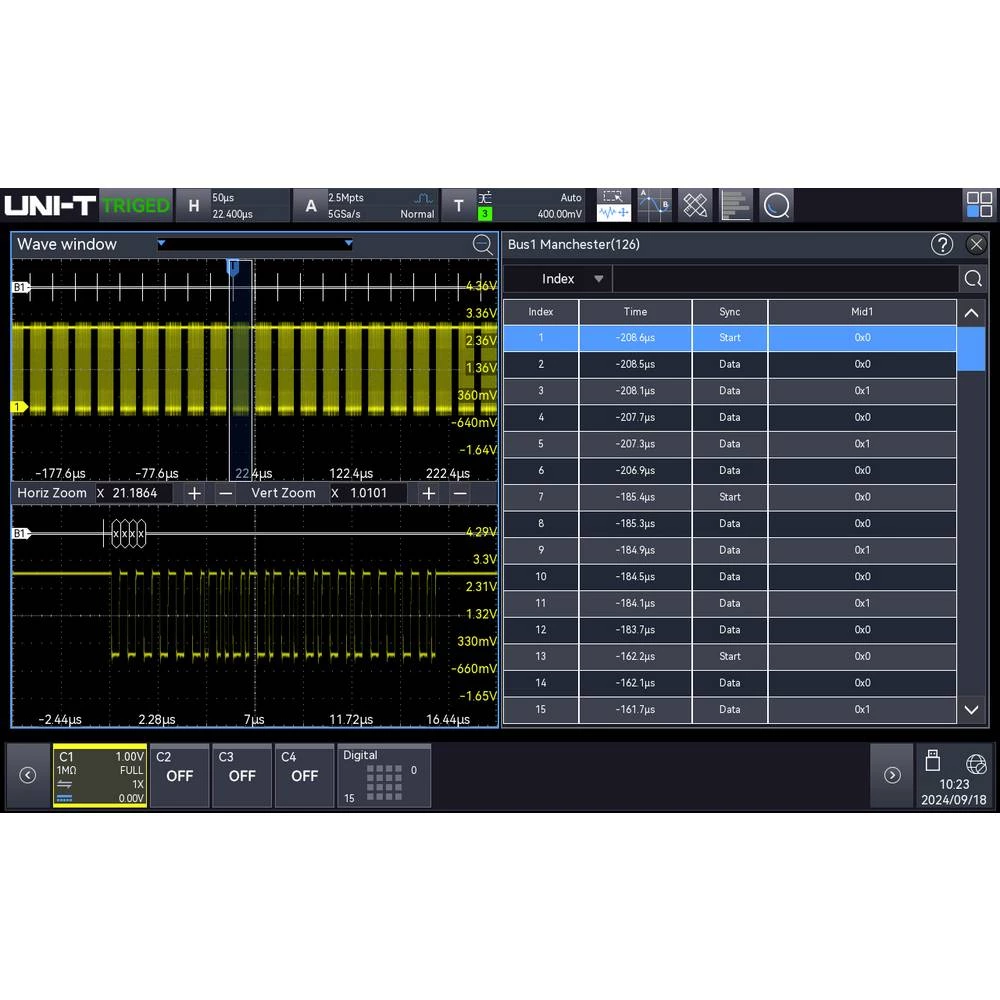Click the decode table scrollbar thumb
The image size is (1000, 1000).
[x=971, y=348]
